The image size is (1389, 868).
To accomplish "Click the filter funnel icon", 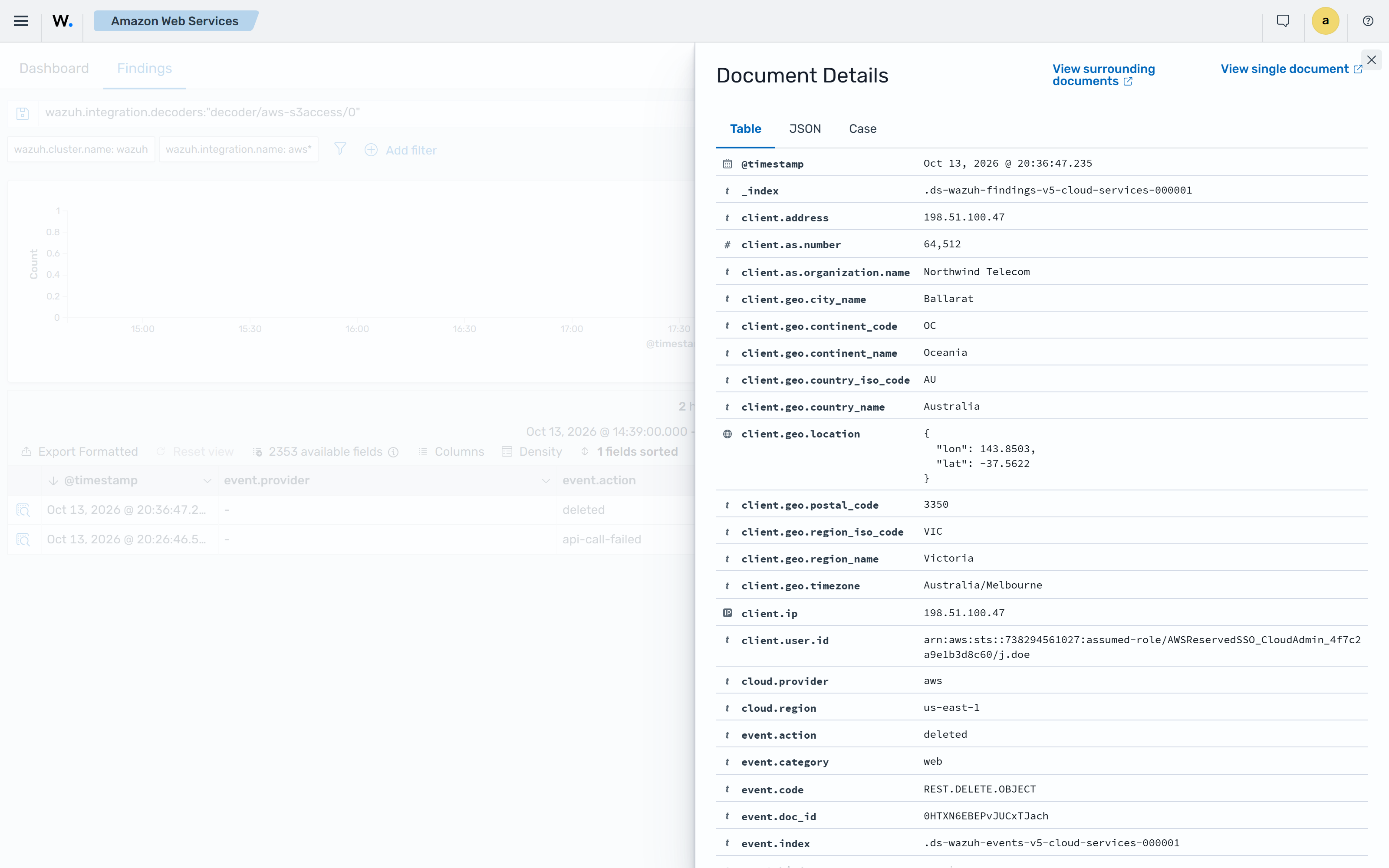I will [x=340, y=149].
